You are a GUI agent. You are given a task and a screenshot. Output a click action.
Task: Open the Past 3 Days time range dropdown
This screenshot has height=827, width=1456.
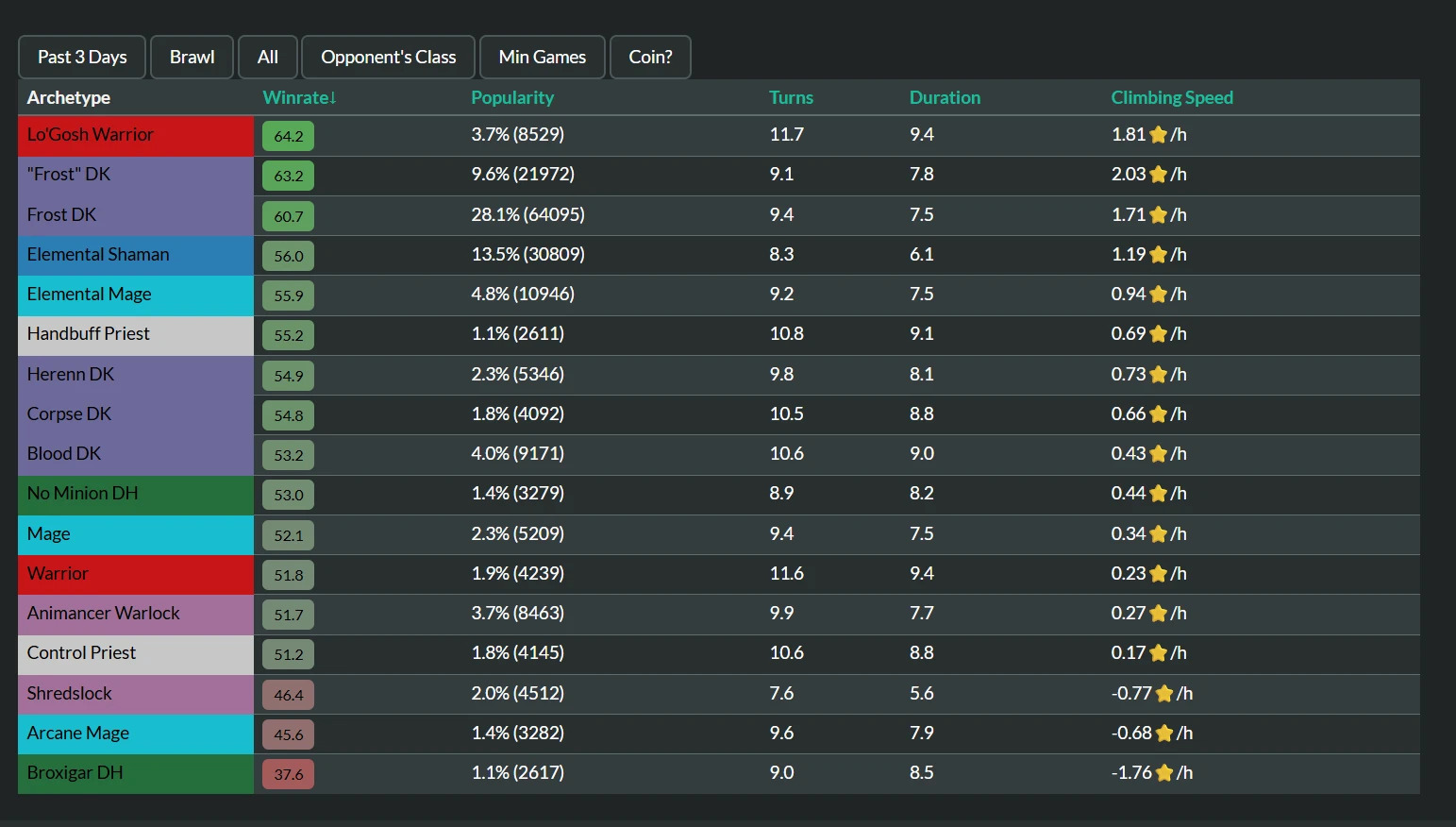point(82,58)
